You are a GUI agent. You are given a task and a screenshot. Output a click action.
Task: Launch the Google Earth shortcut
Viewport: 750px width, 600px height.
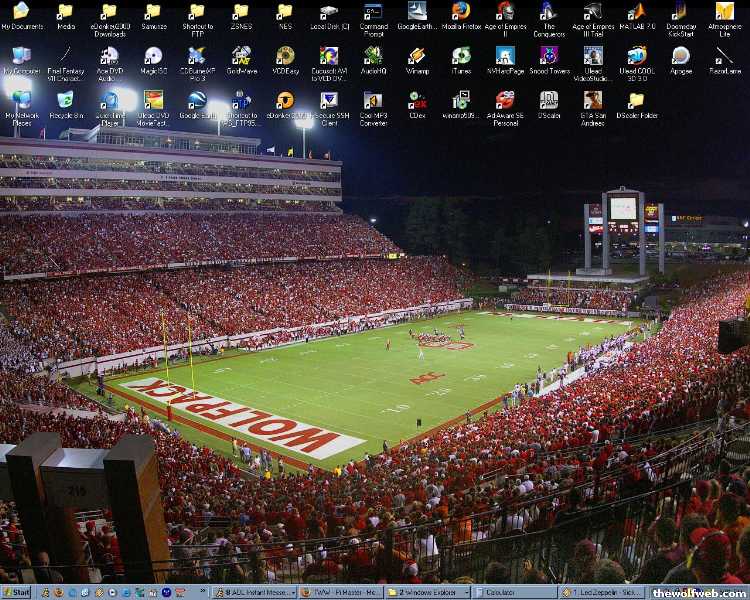click(197, 100)
